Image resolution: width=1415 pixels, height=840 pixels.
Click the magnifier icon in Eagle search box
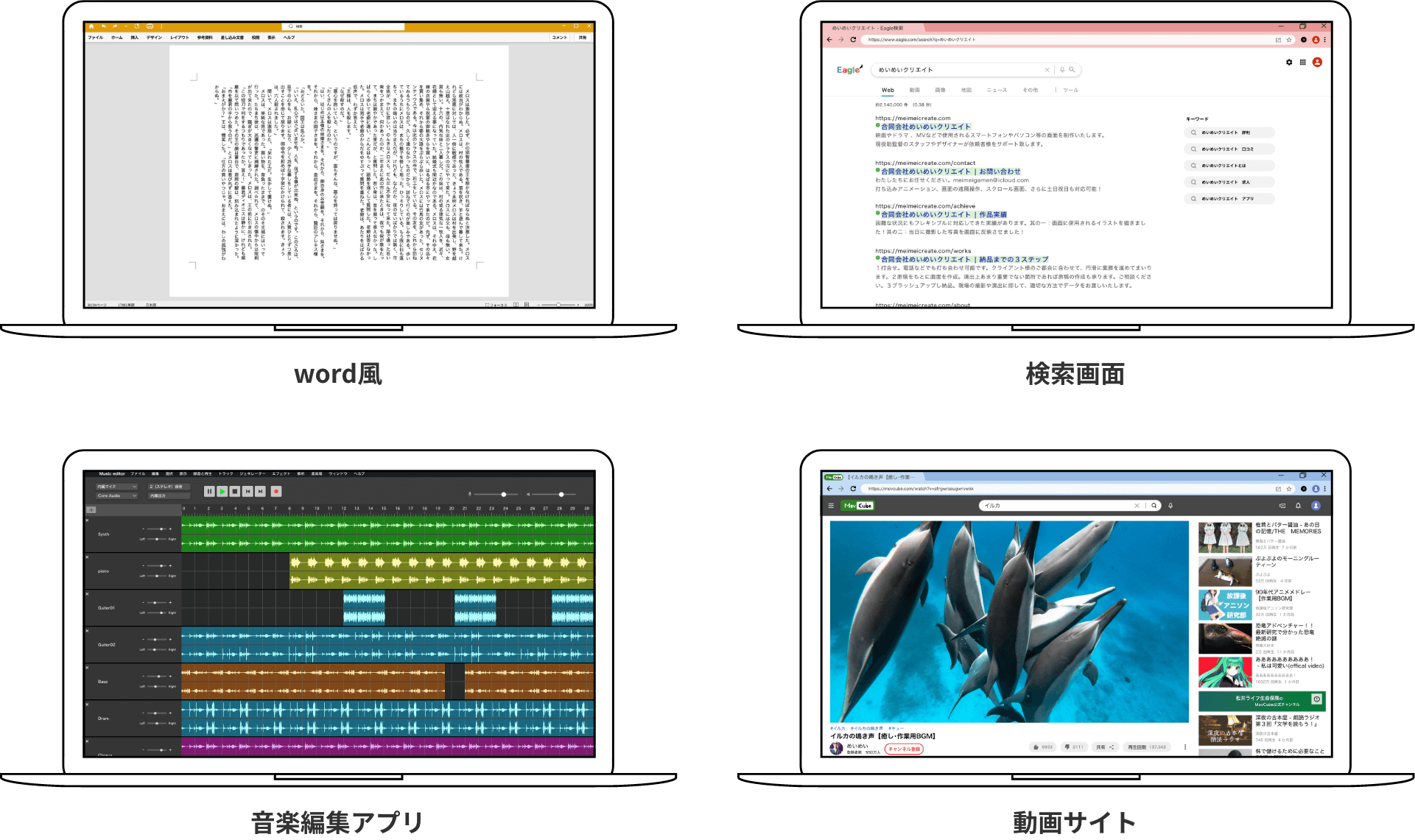click(1072, 70)
